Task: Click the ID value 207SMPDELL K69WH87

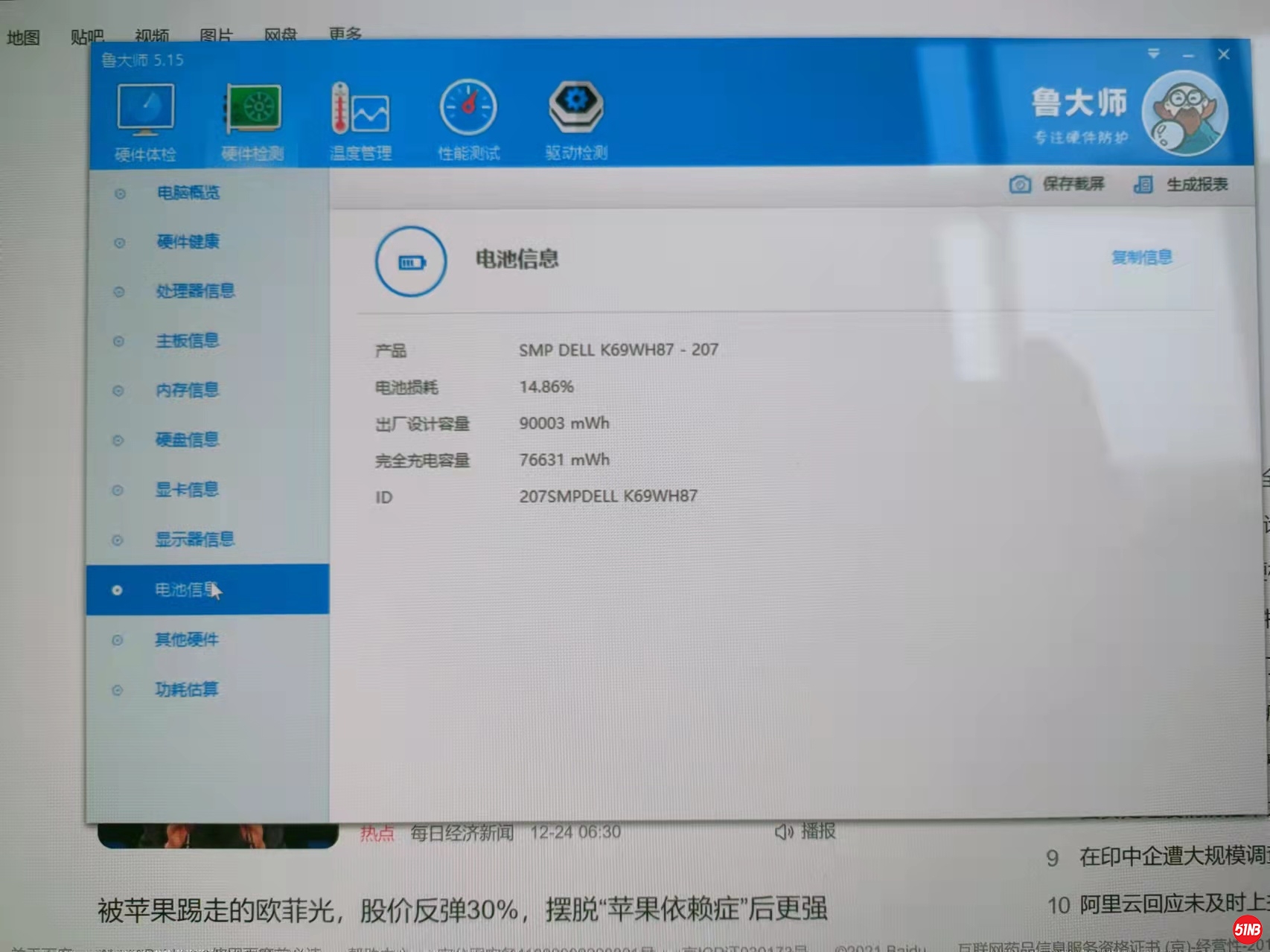Action: pyautogui.click(x=608, y=496)
